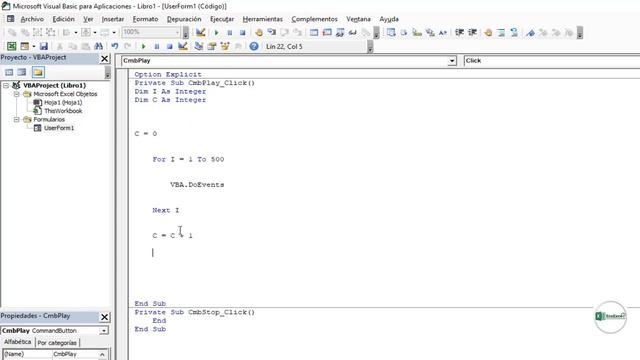Collapse the VBAProject (Libro1) tree node
The width and height of the screenshot is (640, 360).
(6, 85)
